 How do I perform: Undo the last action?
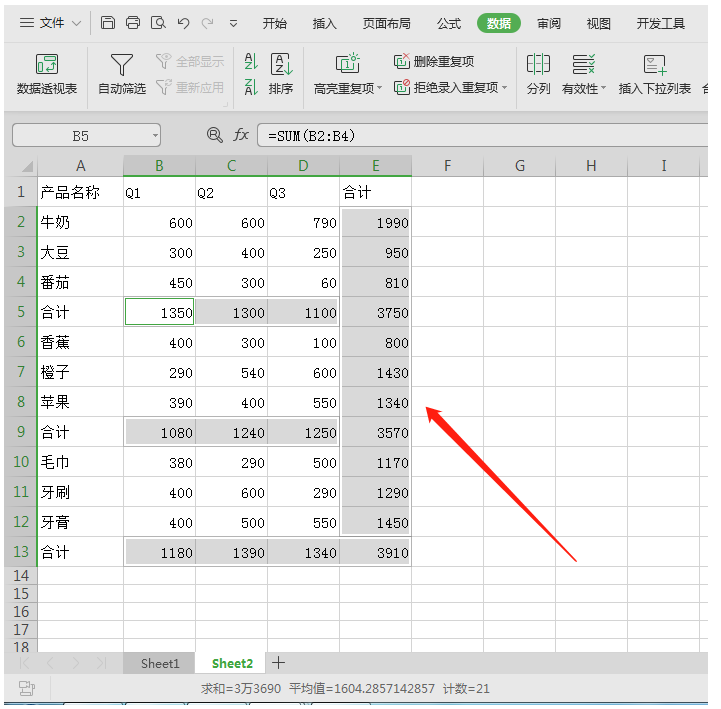point(183,23)
